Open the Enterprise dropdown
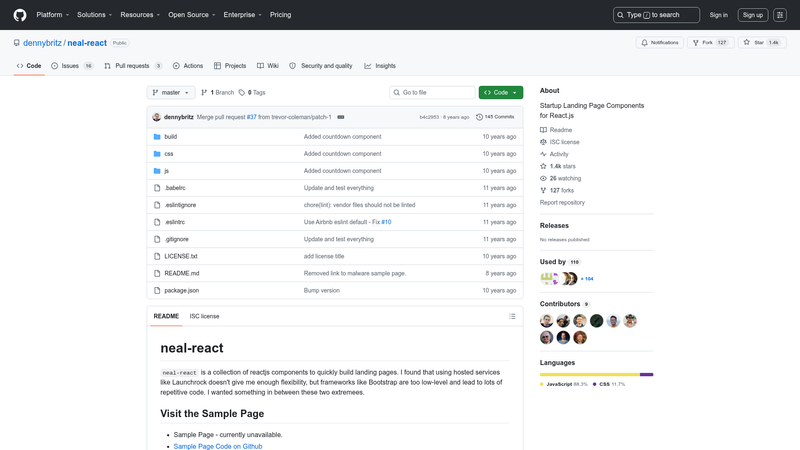Image resolution: width=800 pixels, height=450 pixels. 242,15
